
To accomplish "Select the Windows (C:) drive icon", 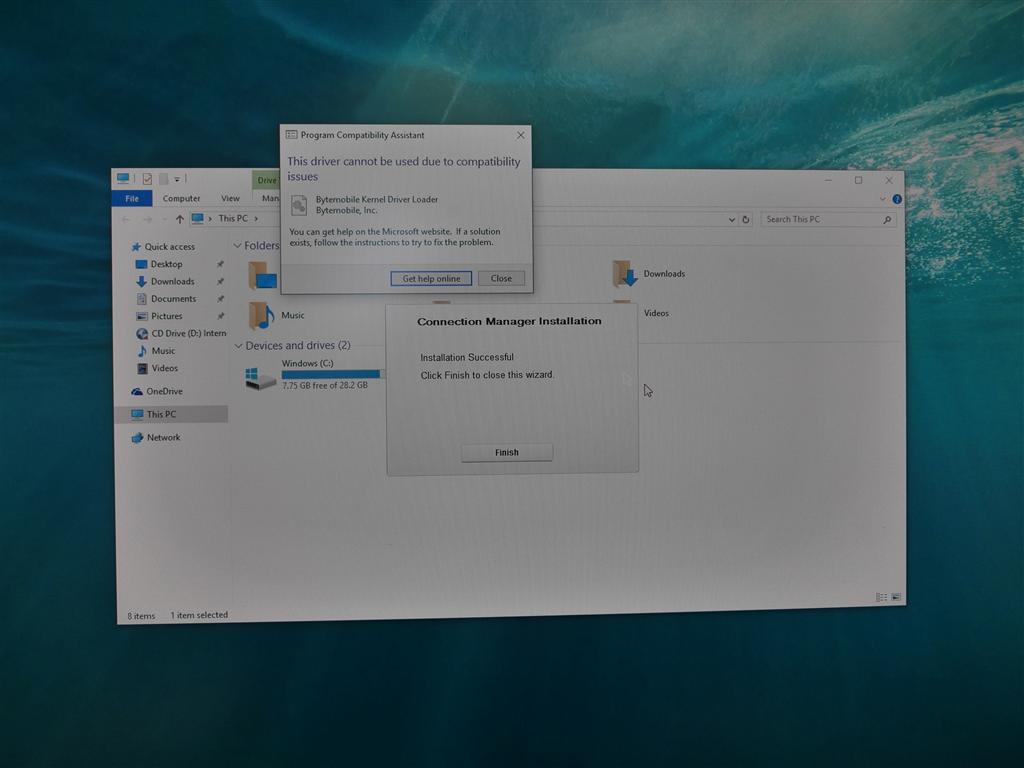I will click(260, 378).
